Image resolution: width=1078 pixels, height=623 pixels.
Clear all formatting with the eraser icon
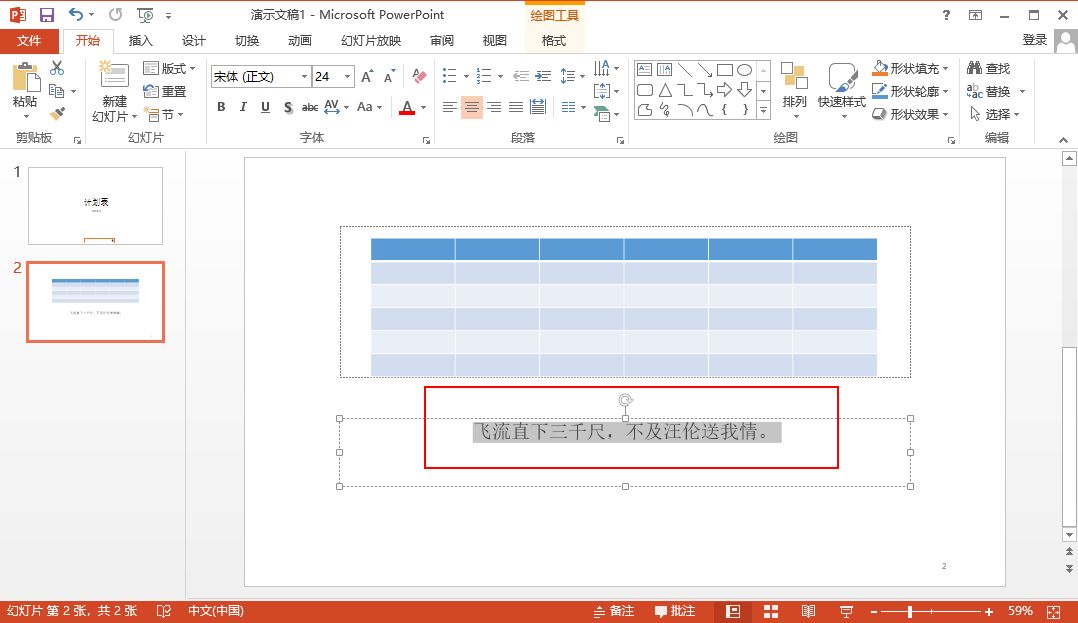419,77
